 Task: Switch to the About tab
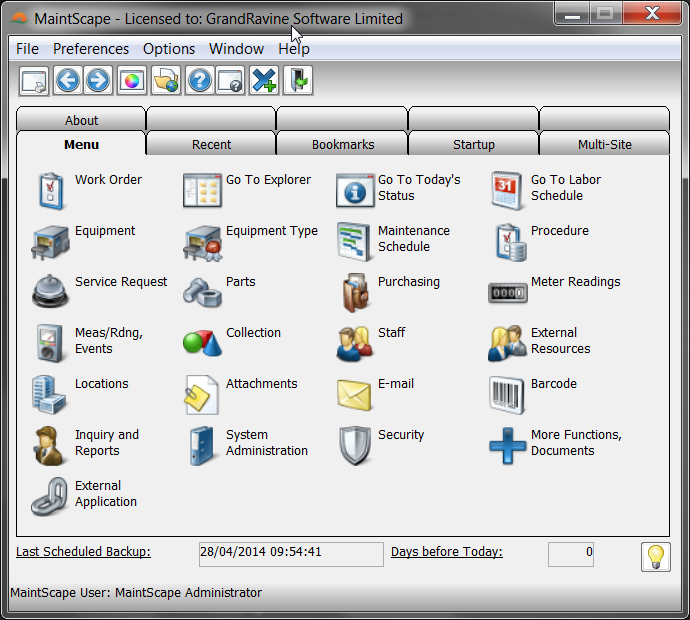(x=81, y=119)
